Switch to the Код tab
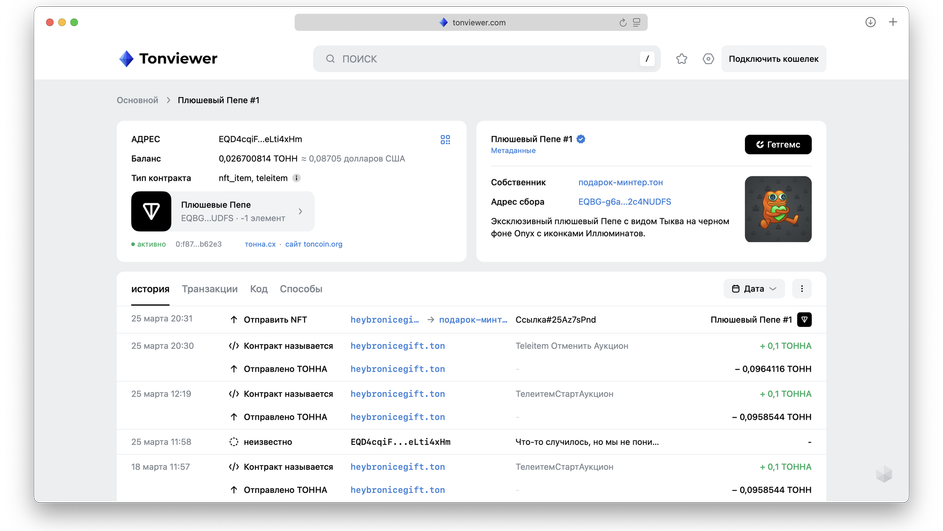 (259, 289)
